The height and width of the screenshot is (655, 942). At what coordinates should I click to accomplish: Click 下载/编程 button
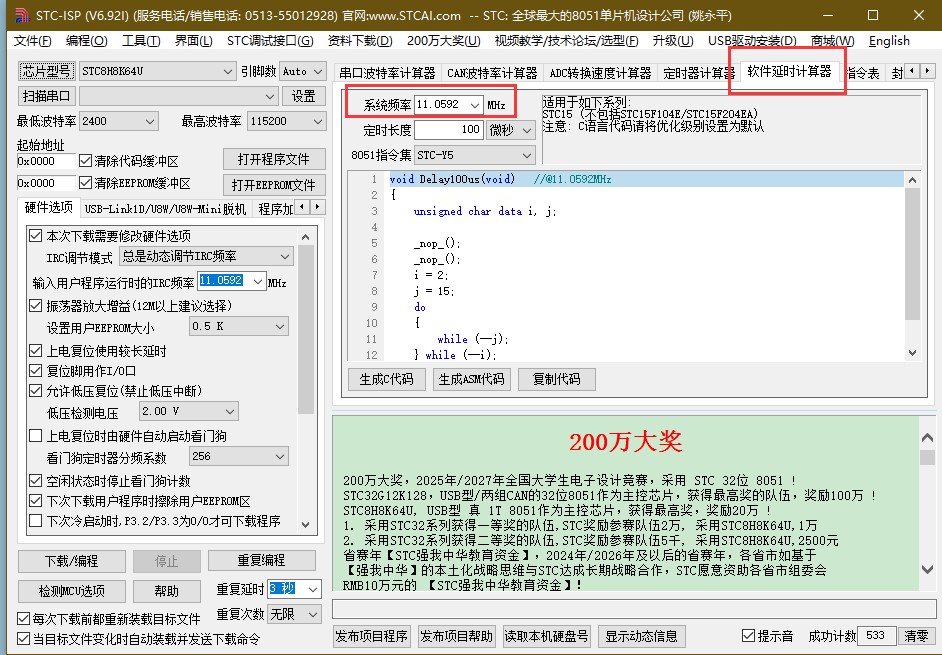[71, 561]
